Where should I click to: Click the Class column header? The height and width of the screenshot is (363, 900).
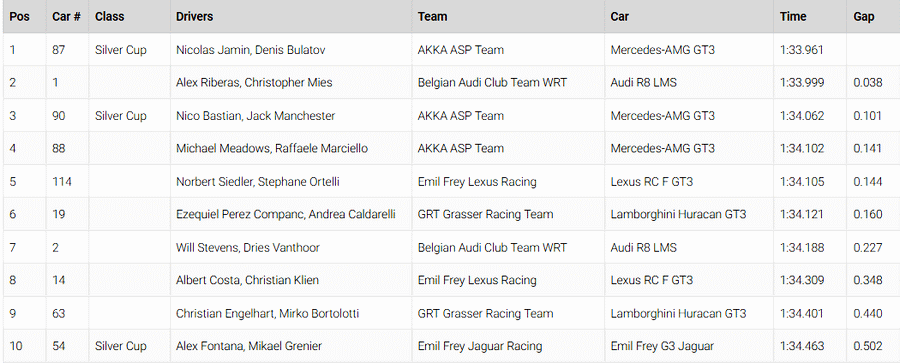129,17
